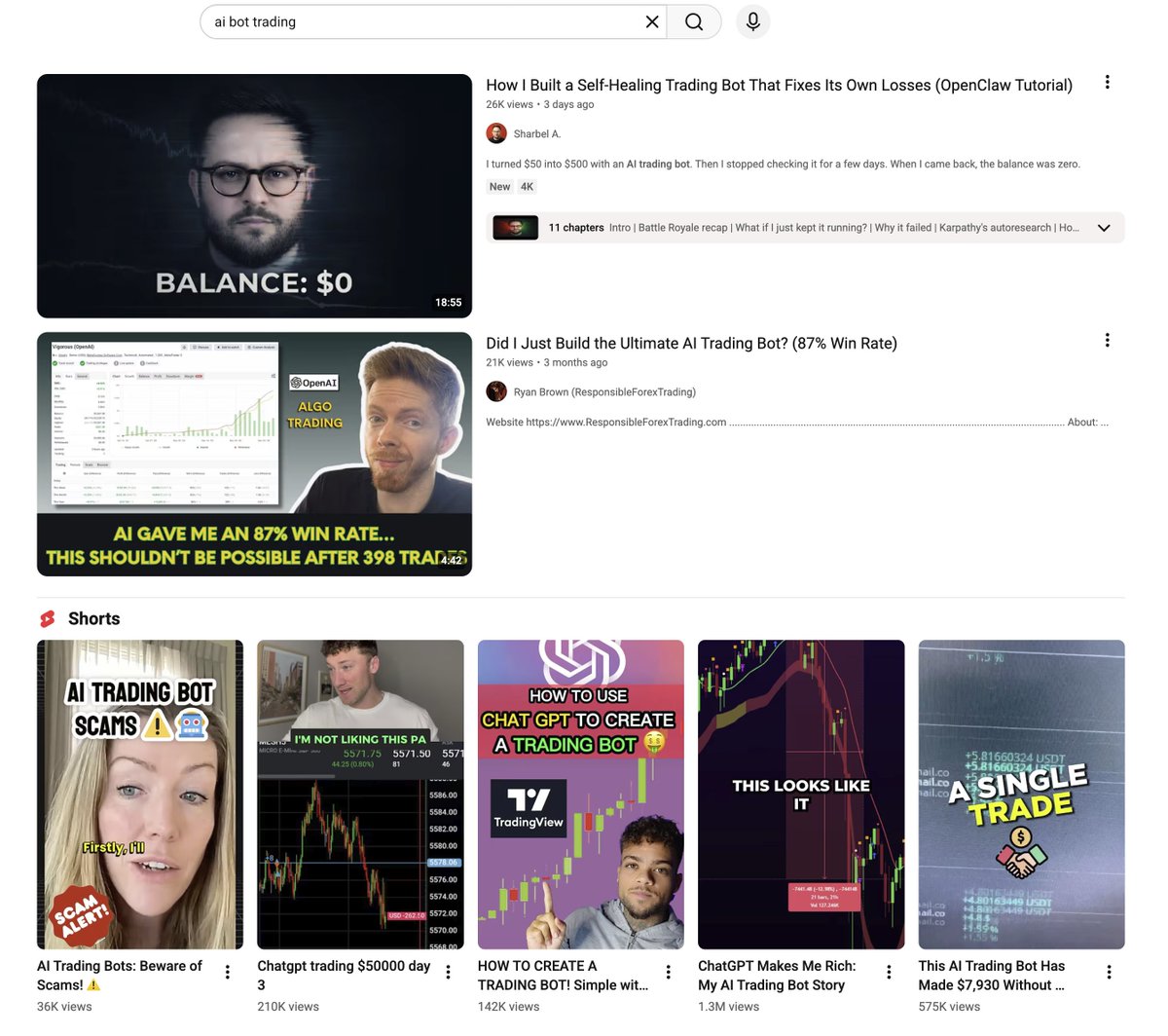The image size is (1168, 1036).
Task: Click the red Shorts logo icon
Action: pyautogui.click(x=48, y=619)
